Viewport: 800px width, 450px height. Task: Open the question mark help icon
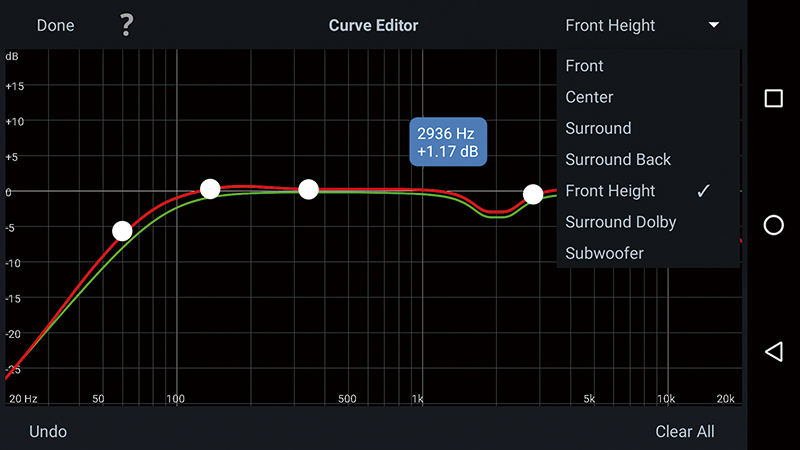pyautogui.click(x=126, y=25)
